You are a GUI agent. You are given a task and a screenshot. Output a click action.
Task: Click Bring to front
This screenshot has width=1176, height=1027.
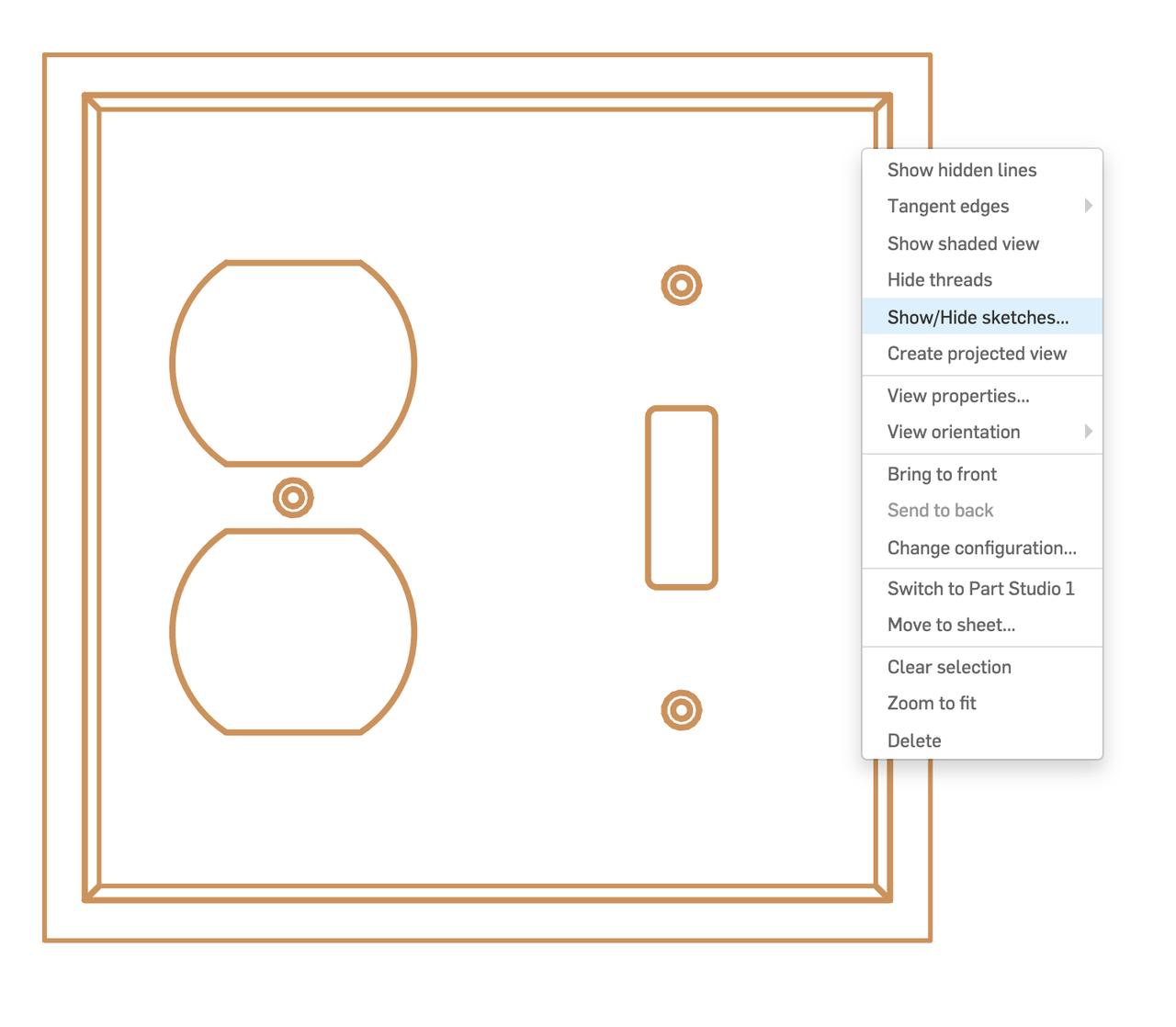[x=942, y=474]
